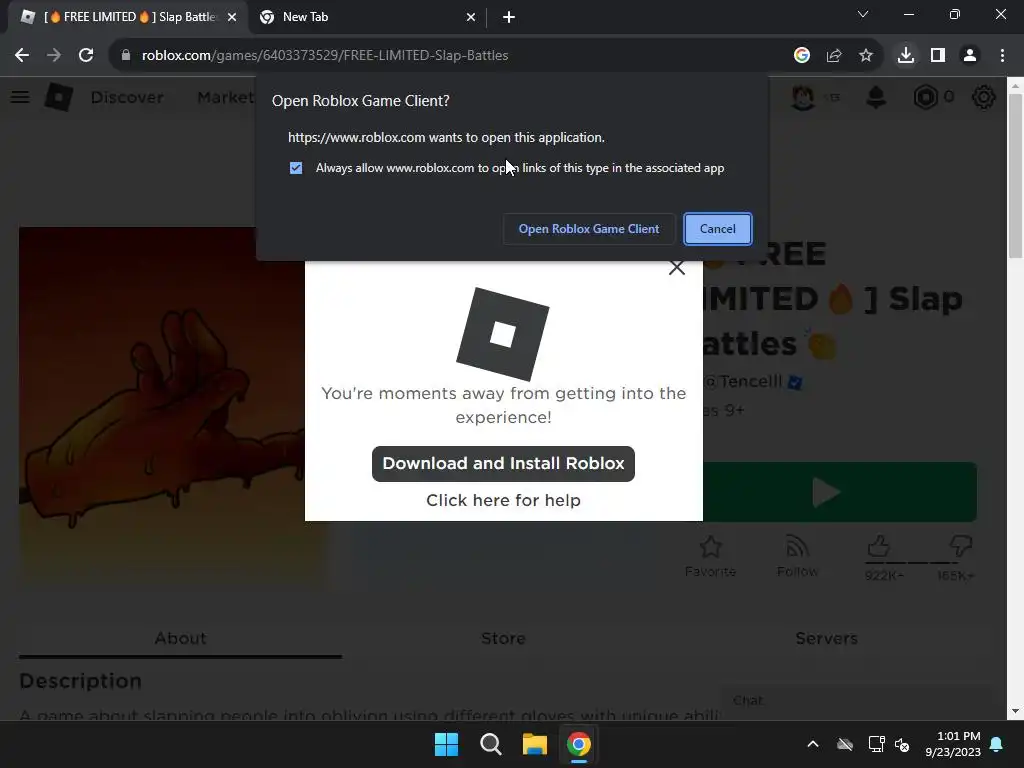Open Roblox notifications bell
Screen dimensions: 1024x768
(876, 97)
